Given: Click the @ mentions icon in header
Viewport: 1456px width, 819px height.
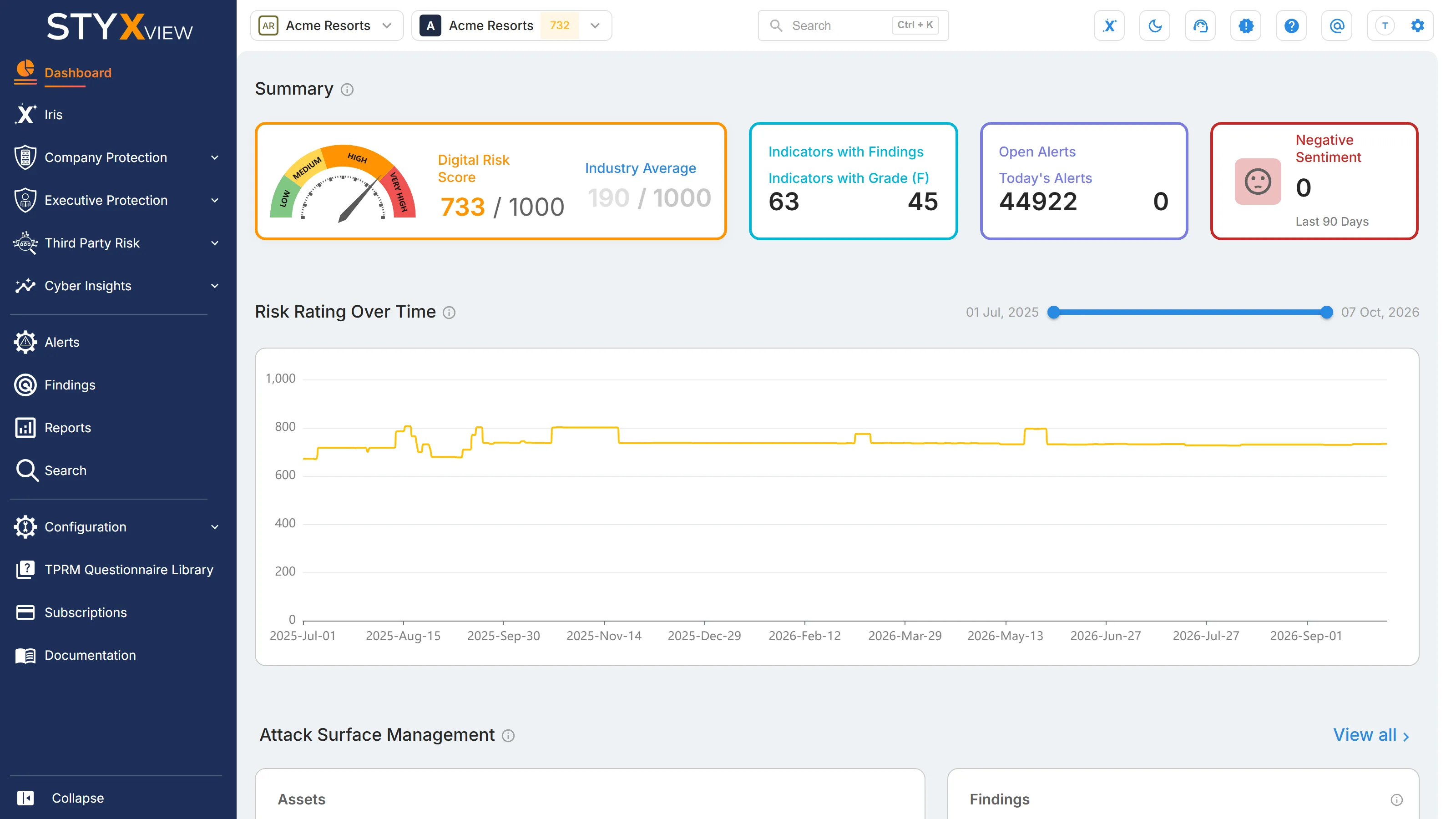Looking at the screenshot, I should [1337, 25].
